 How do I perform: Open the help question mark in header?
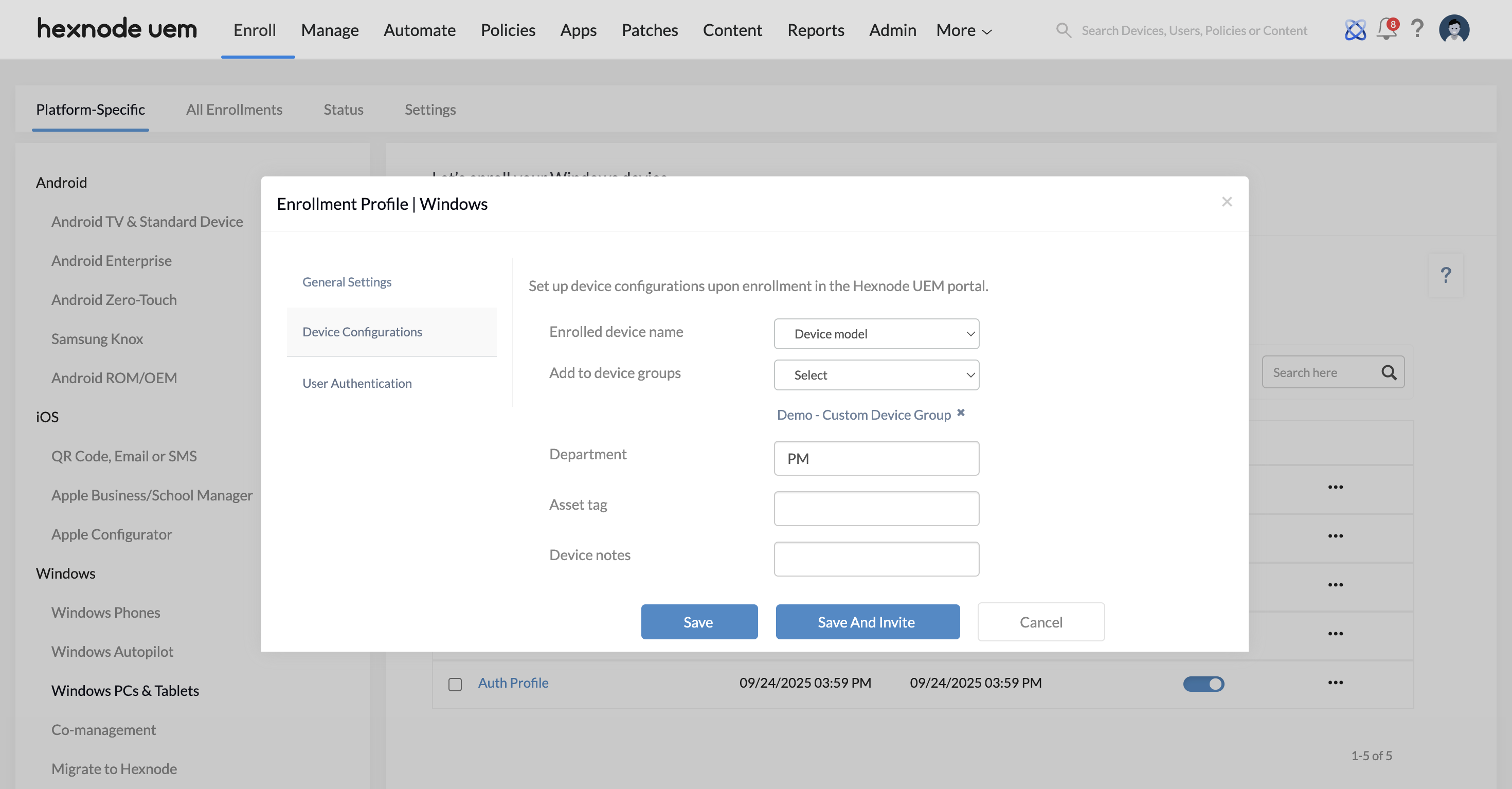point(1417,28)
